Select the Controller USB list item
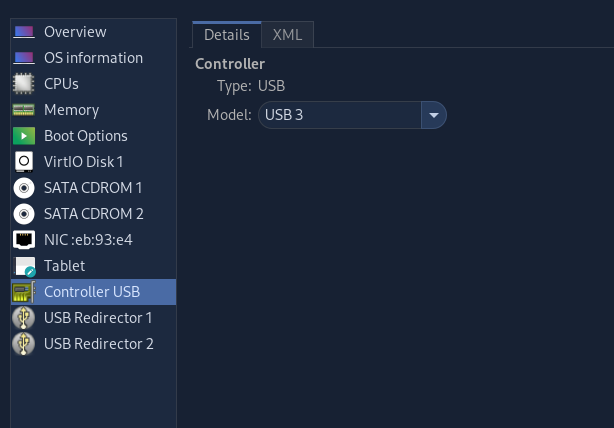This screenshot has width=614, height=428. 93,292
